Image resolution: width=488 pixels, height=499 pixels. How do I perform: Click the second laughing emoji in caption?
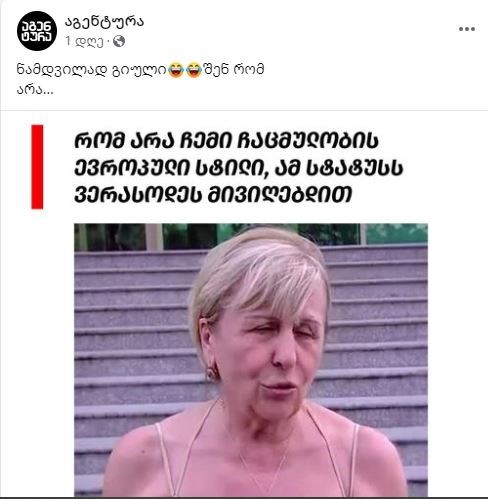pos(194,70)
